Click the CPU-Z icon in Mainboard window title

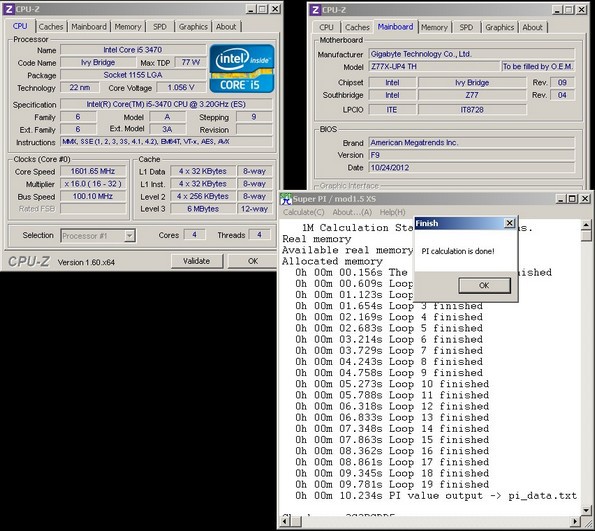tap(315, 9)
